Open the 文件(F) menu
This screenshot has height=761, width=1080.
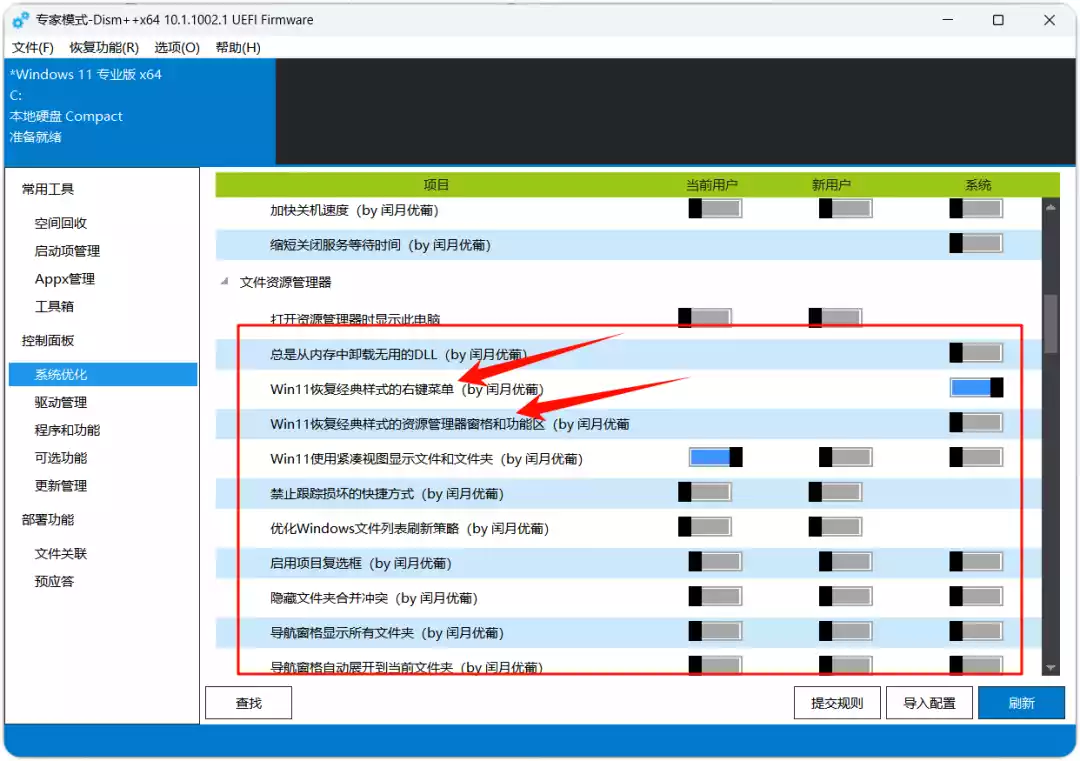pos(32,48)
